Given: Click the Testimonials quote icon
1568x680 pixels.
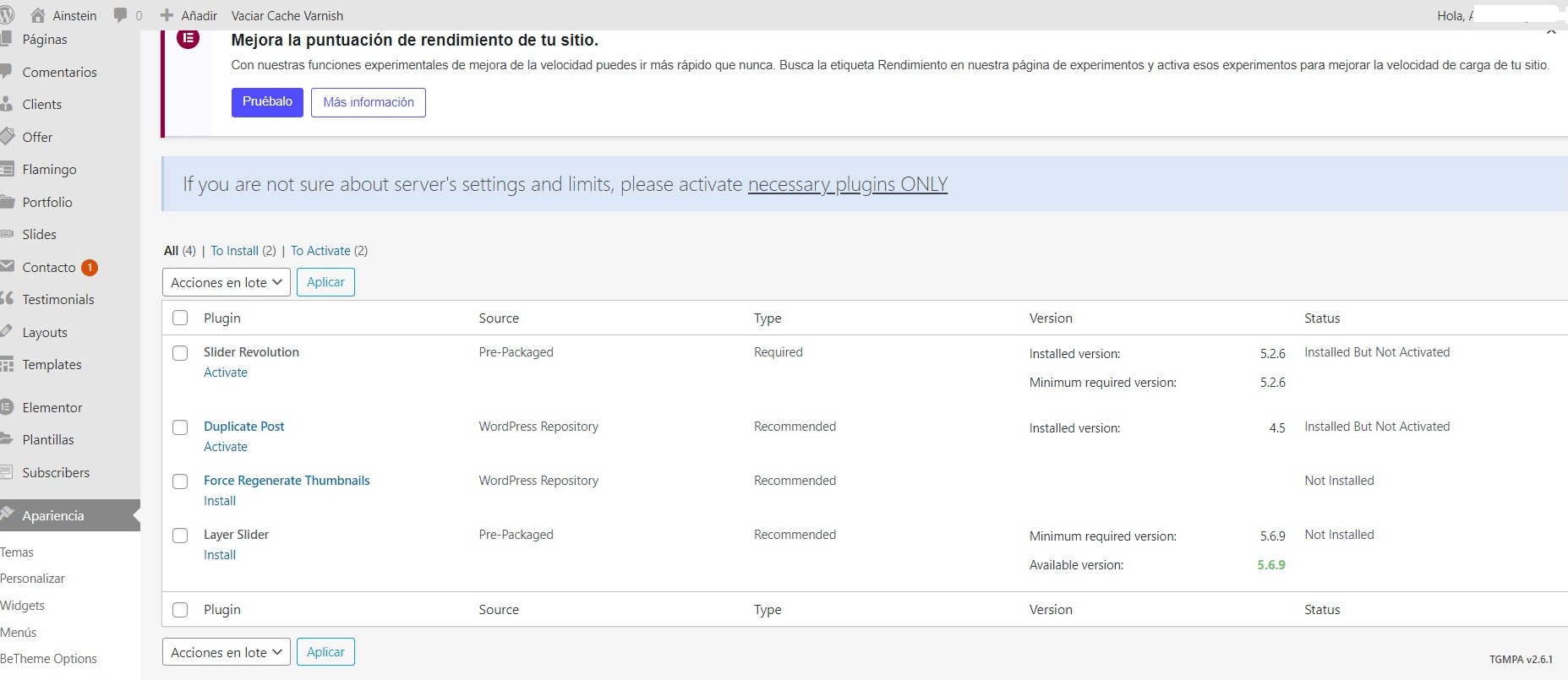Looking at the screenshot, I should (x=7, y=298).
